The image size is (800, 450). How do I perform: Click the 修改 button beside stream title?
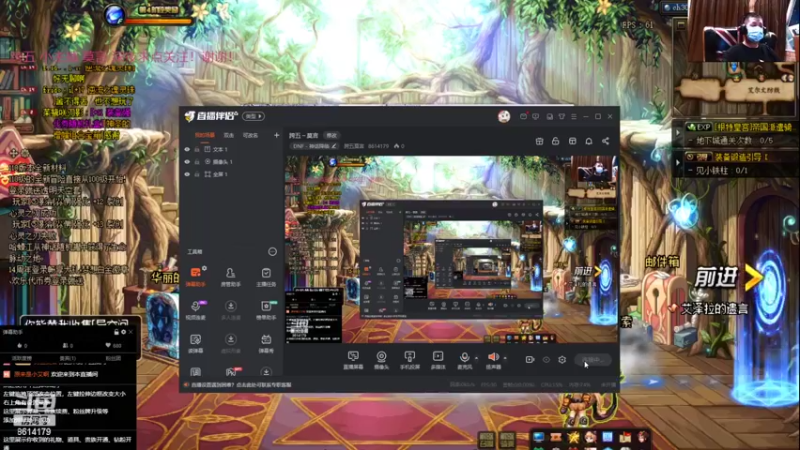tap(332, 135)
